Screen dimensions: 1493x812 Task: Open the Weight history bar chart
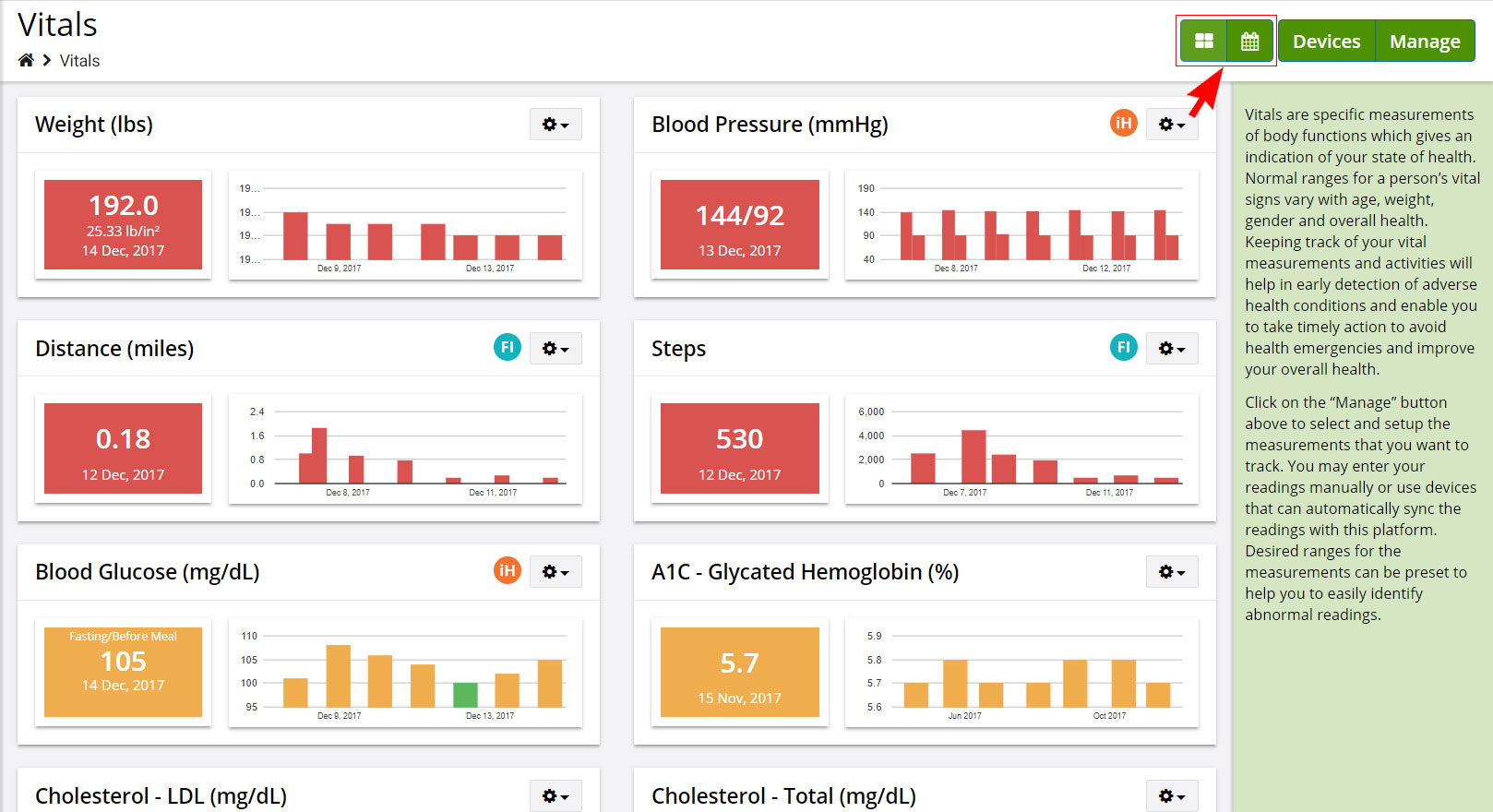click(405, 225)
